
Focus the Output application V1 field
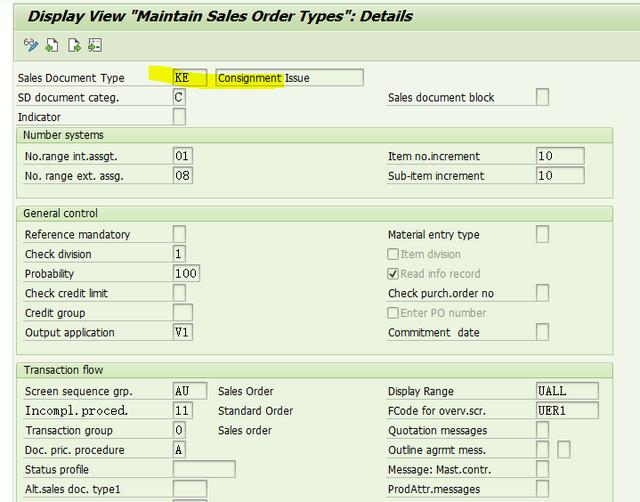[182, 332]
